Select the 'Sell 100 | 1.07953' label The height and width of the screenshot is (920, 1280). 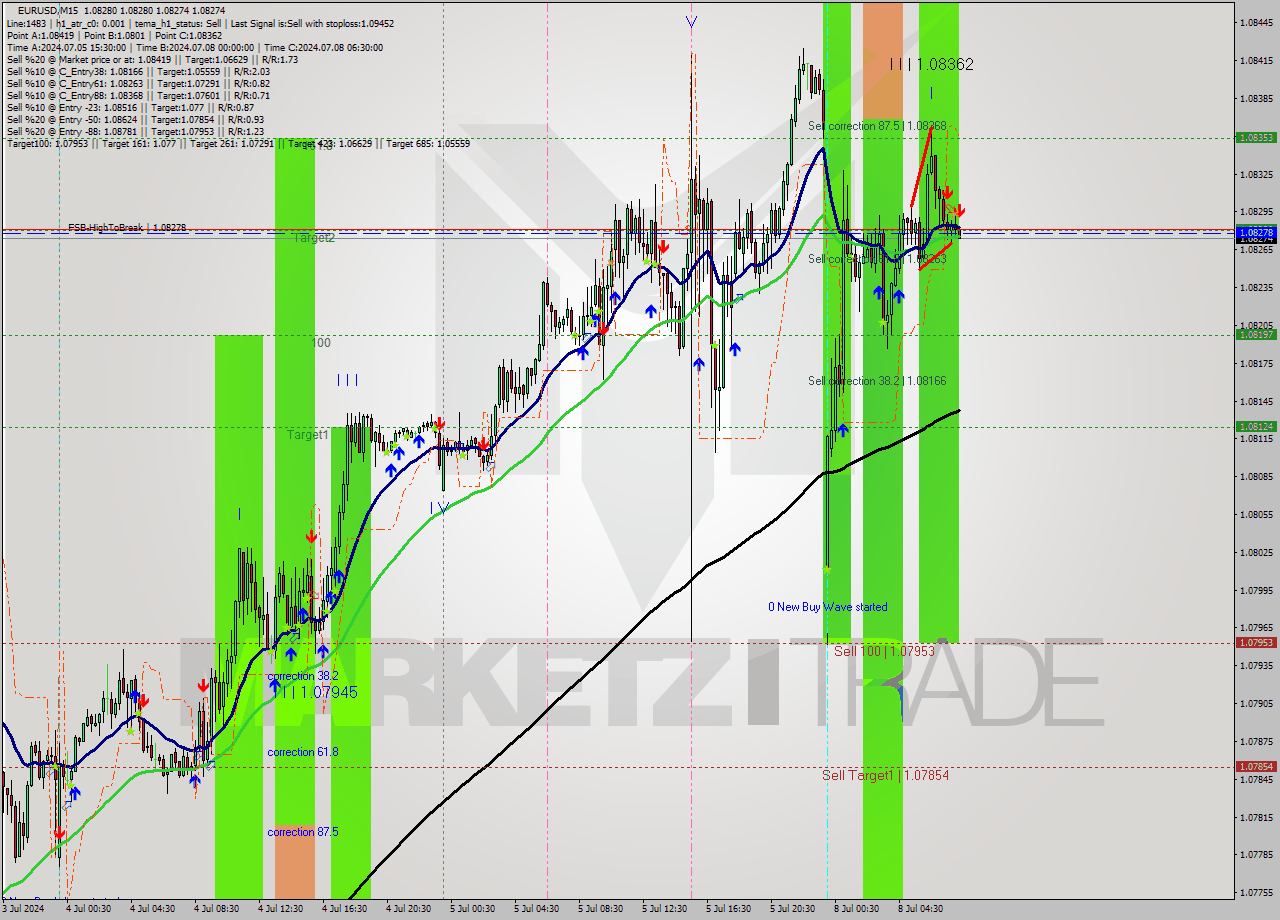tap(884, 651)
